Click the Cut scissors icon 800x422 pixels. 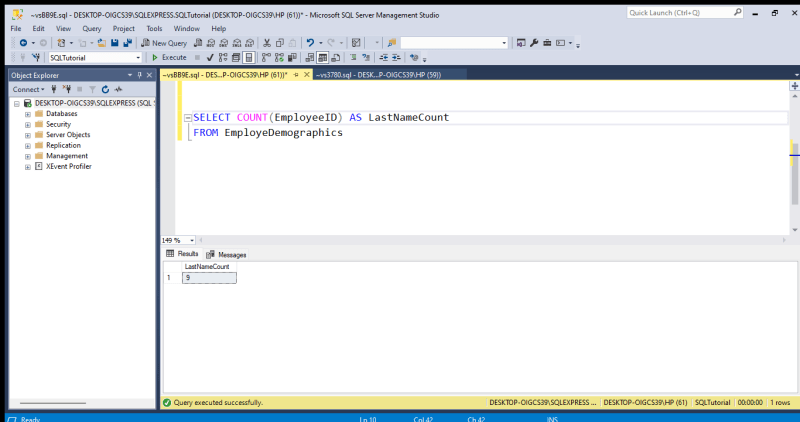click(266, 43)
